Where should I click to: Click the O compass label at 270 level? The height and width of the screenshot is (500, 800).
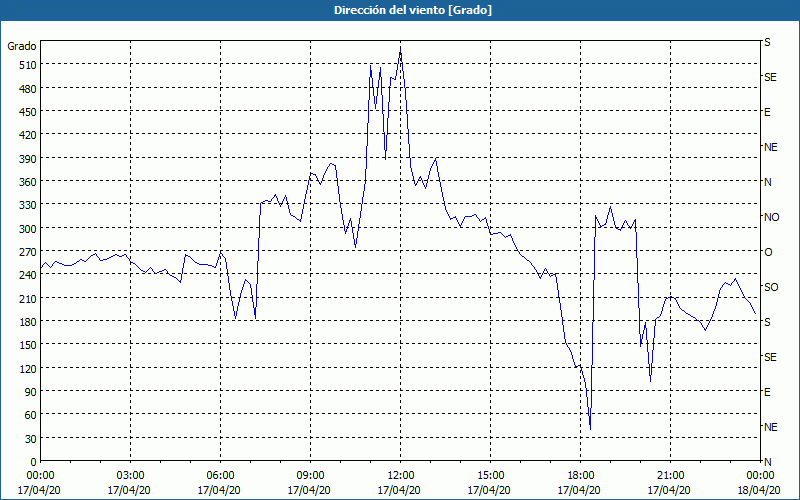click(768, 252)
